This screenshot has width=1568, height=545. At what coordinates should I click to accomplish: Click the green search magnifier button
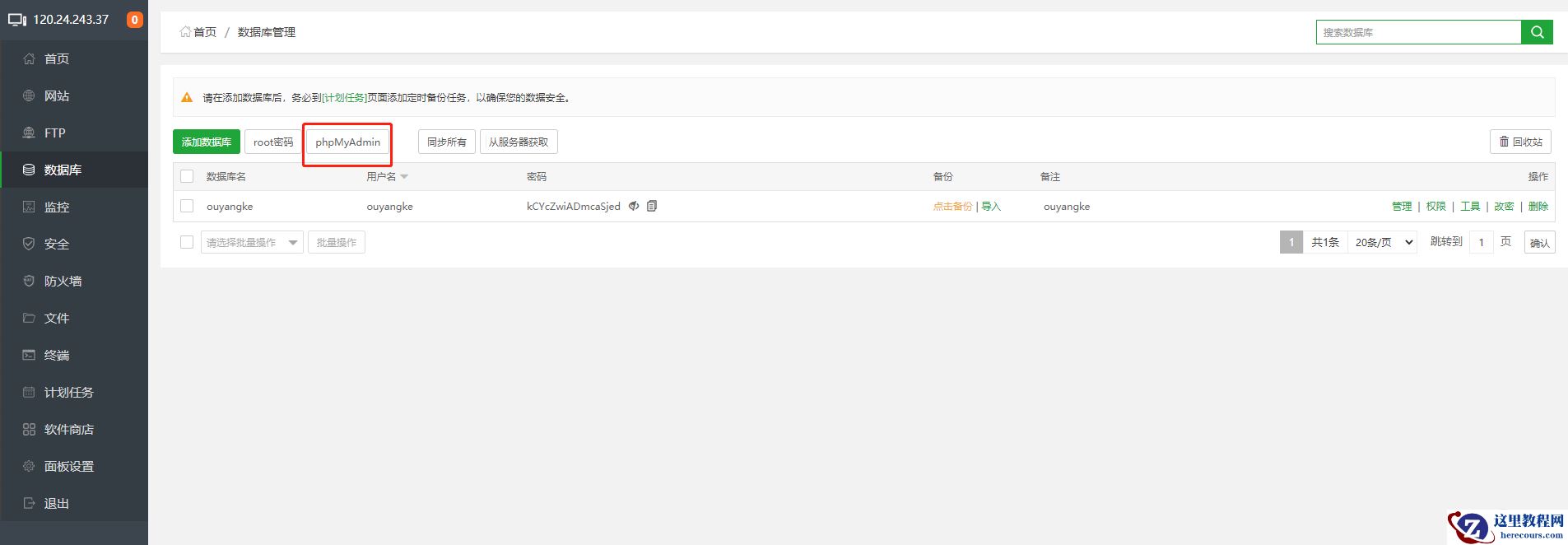coord(1537,32)
